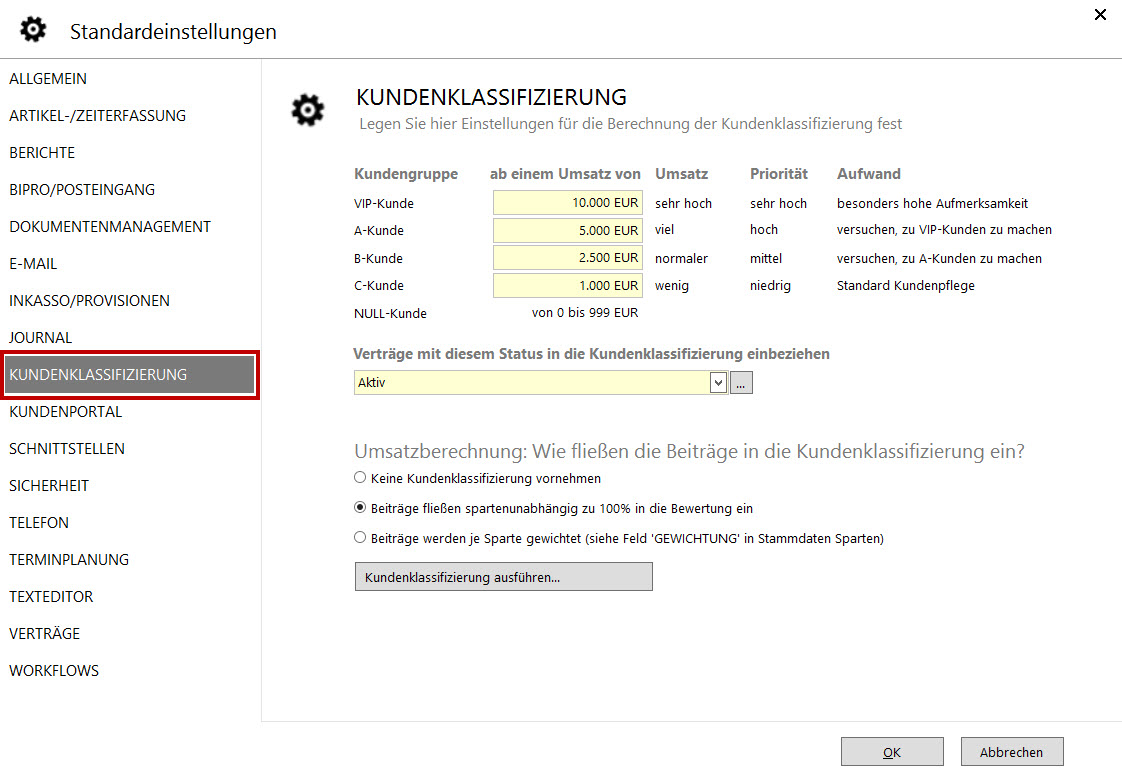Click Abbrechen to cancel changes

pyautogui.click(x=1011, y=752)
